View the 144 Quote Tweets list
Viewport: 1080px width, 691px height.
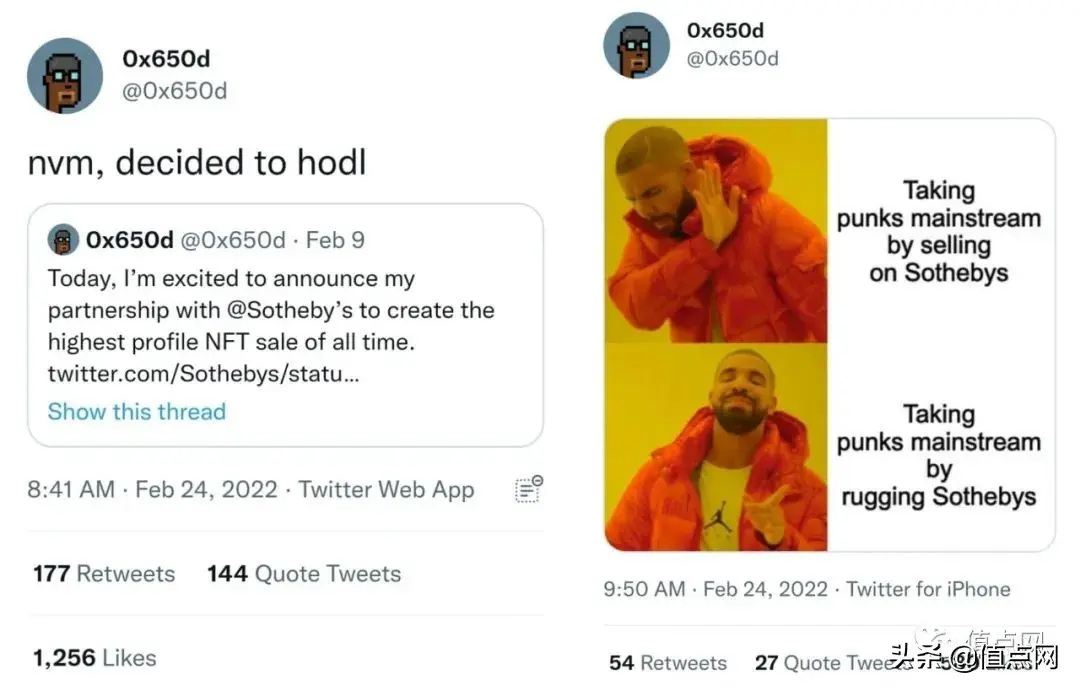point(304,574)
